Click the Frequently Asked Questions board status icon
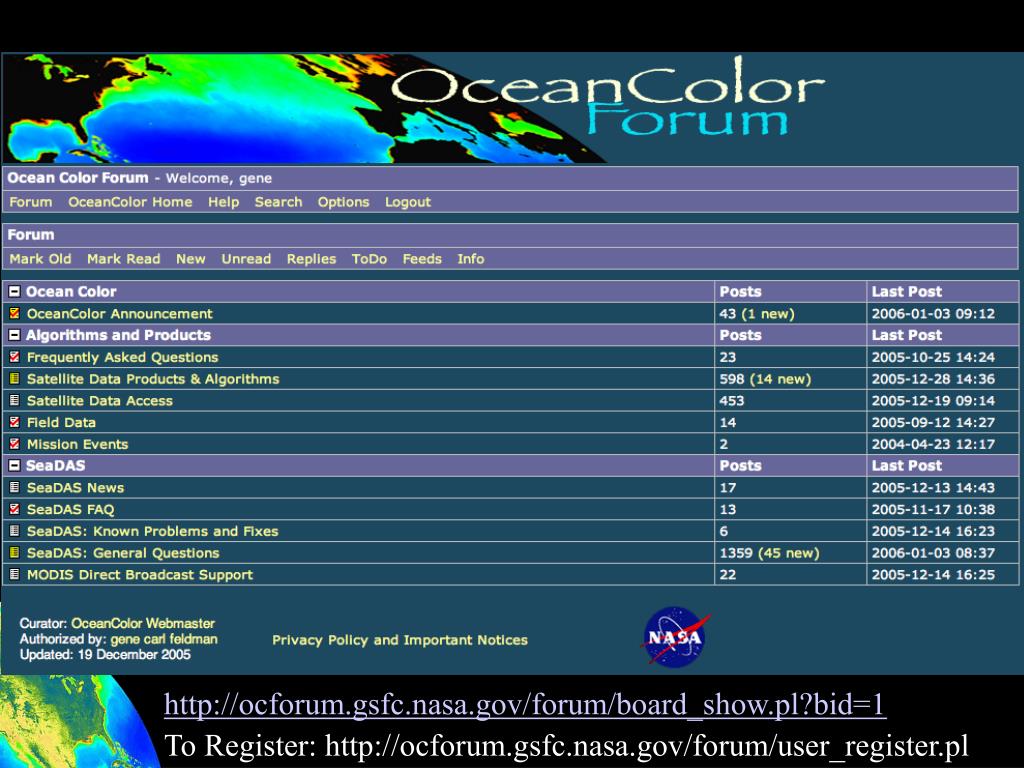The height and width of the screenshot is (768, 1024). [14, 357]
